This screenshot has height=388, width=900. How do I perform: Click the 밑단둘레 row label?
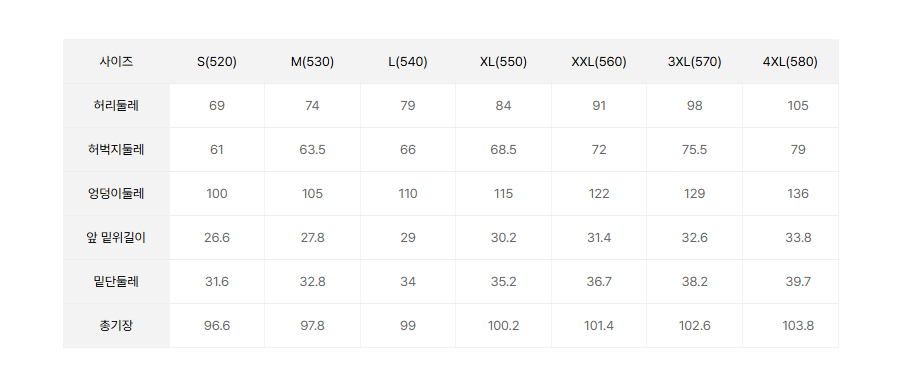coord(116,282)
